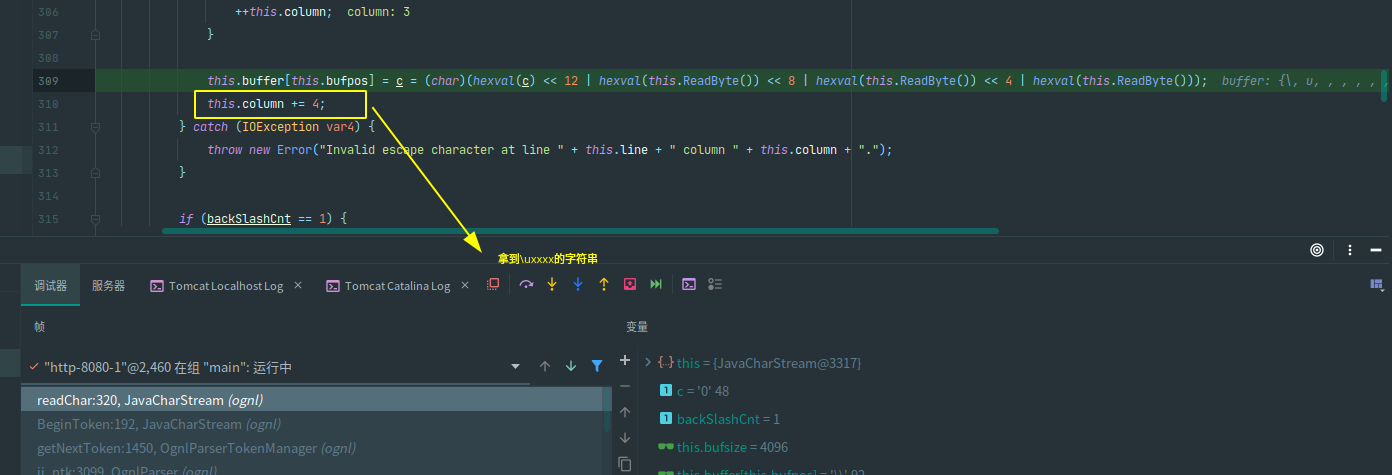Click the Step Out up arrow
Image resolution: width=1392 pixels, height=475 pixels.
tap(604, 285)
